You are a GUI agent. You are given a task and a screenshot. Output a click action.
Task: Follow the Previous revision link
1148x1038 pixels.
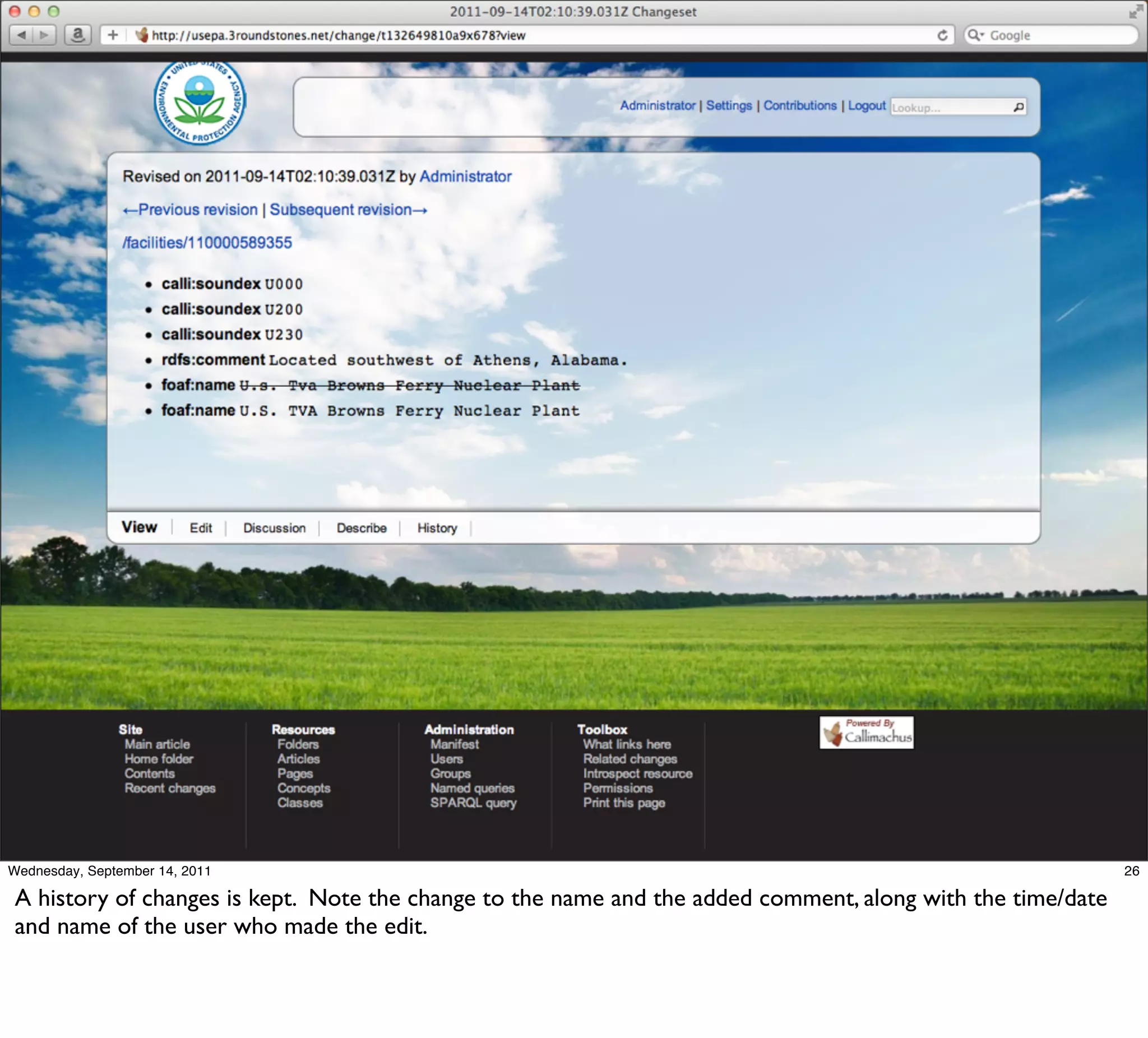pyautogui.click(x=191, y=210)
